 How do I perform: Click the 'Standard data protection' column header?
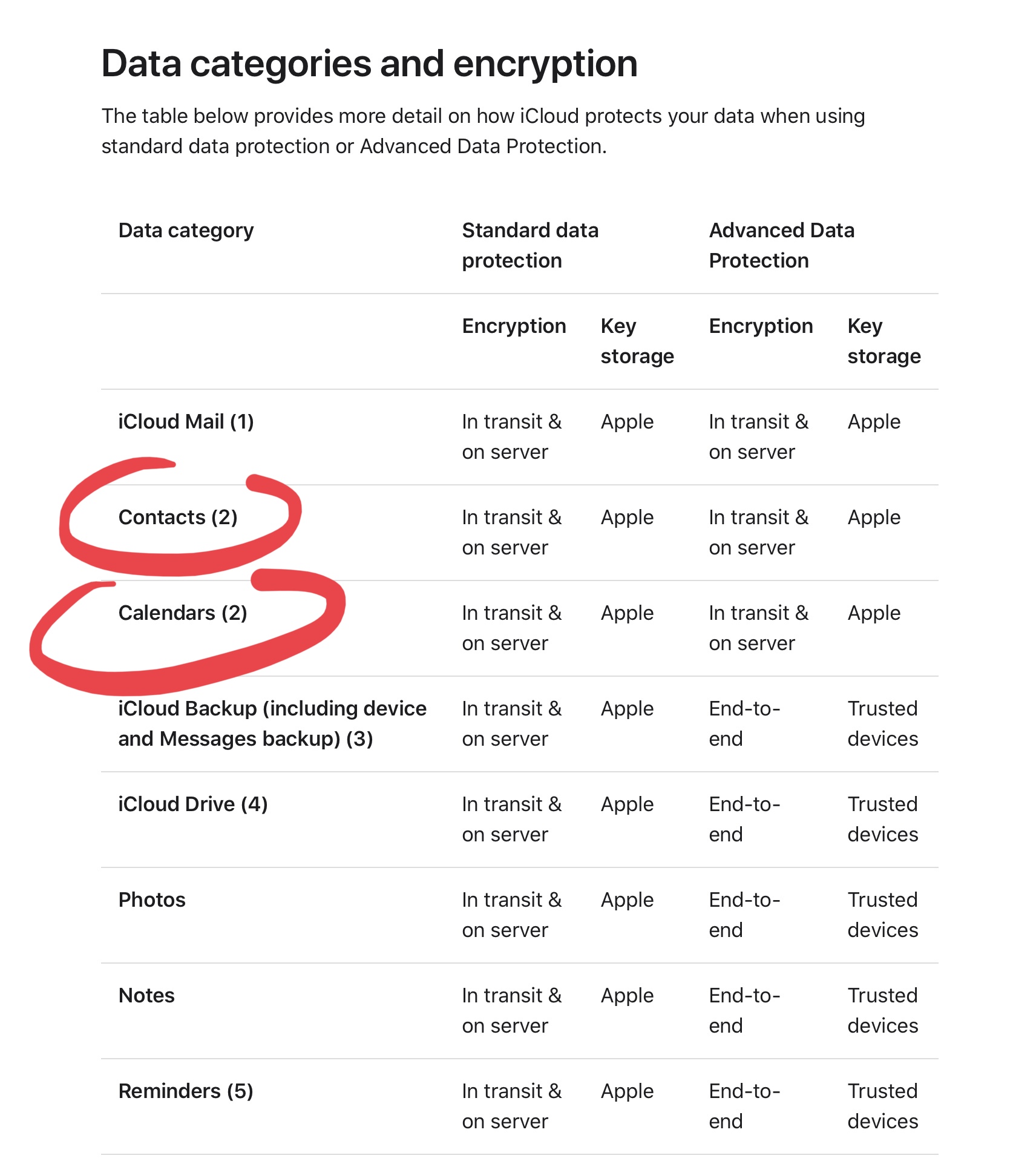530,246
